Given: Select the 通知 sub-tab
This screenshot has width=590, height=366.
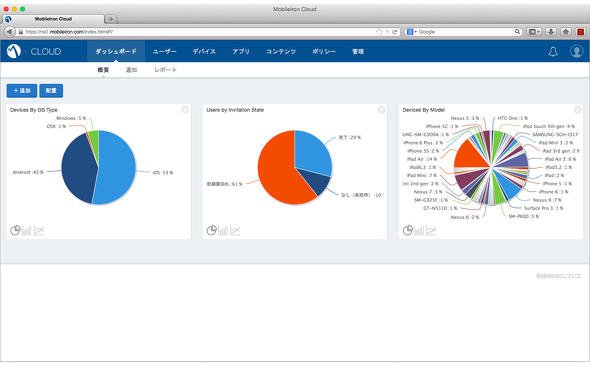Looking at the screenshot, I should coord(131,70).
